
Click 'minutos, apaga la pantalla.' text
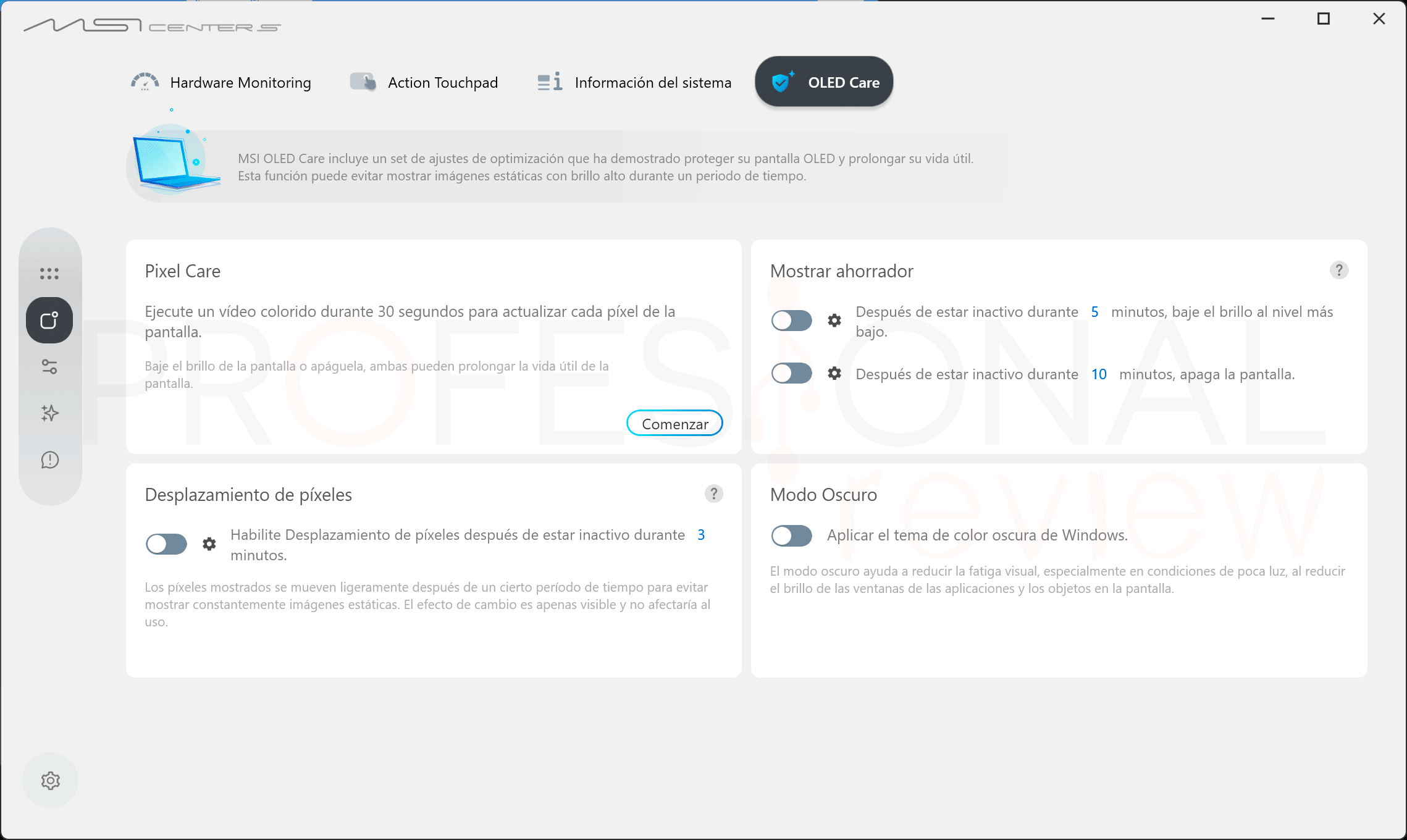coord(1207,374)
